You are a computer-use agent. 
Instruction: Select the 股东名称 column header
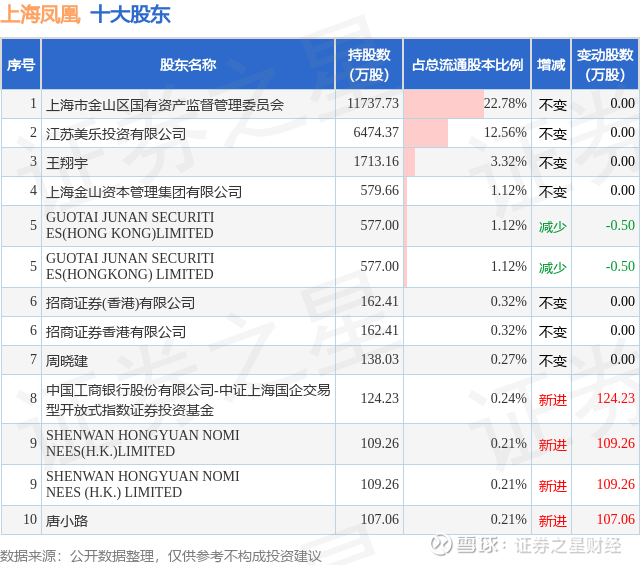pos(188,65)
